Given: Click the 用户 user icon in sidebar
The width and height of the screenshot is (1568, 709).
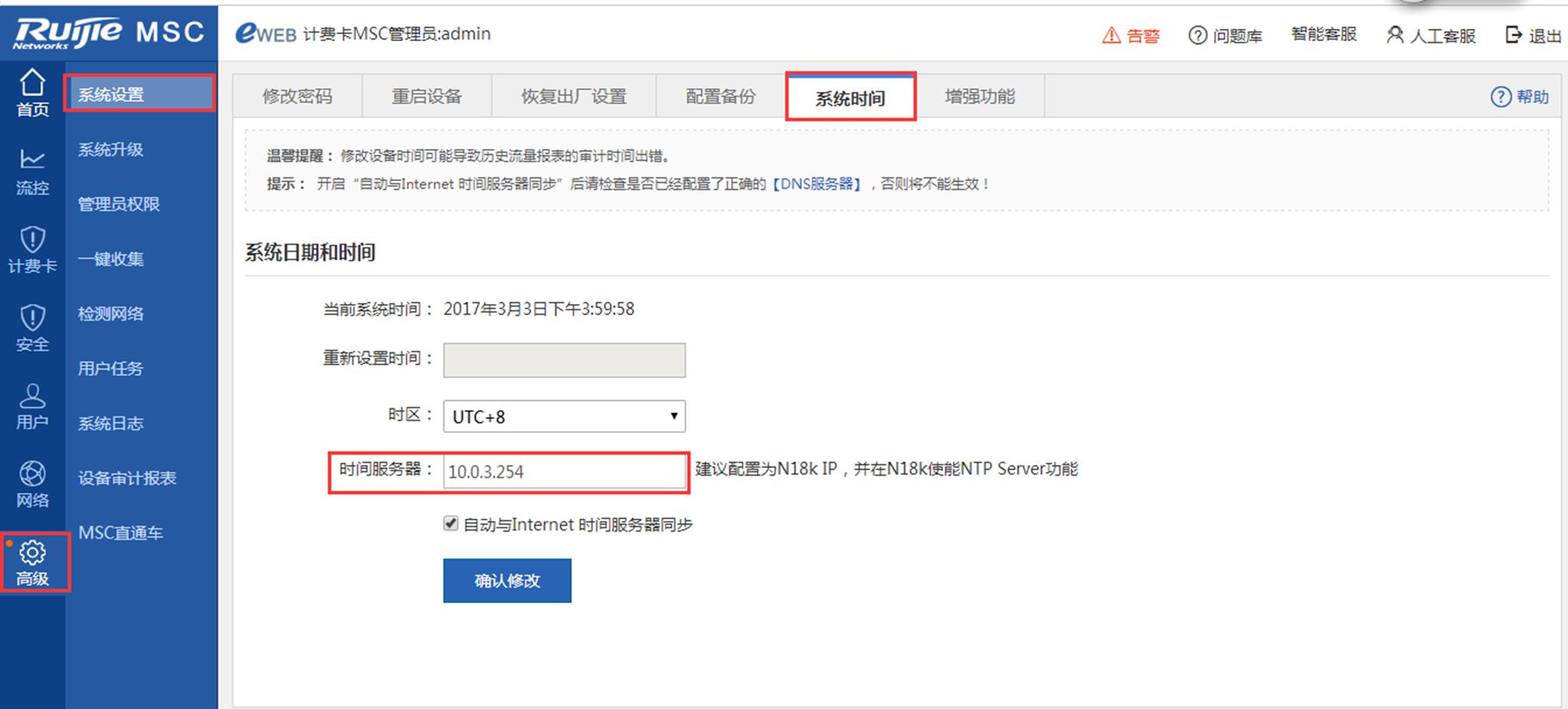Looking at the screenshot, I should tap(32, 396).
